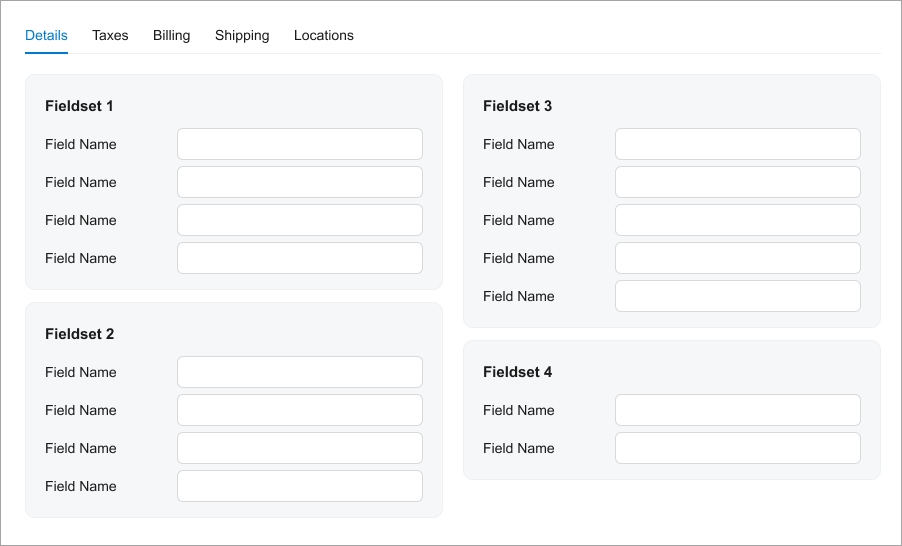The image size is (902, 546).
Task: Focus the first input in Fieldset 2
Action: [300, 372]
